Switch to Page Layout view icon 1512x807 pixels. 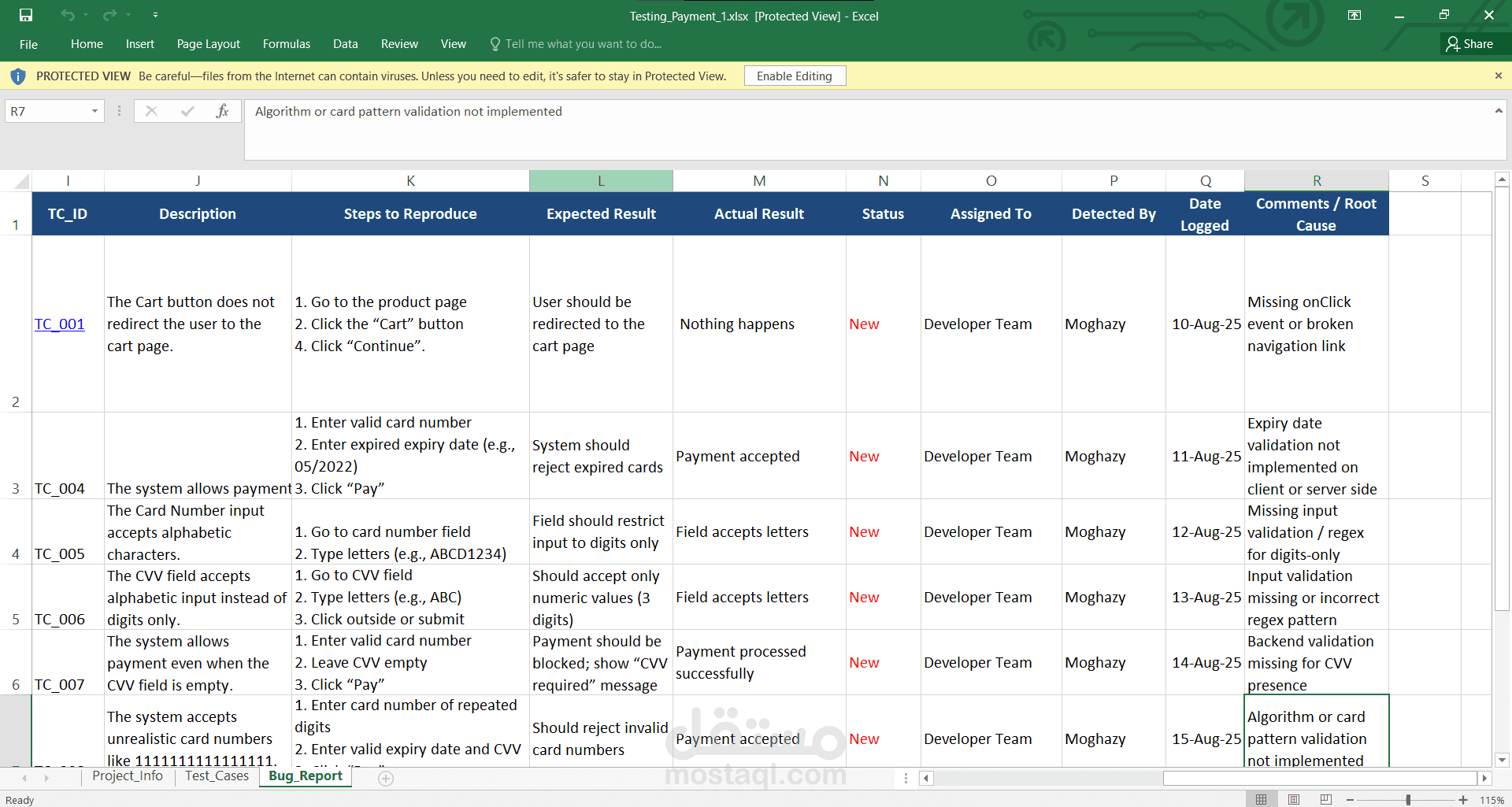pyautogui.click(x=1294, y=799)
